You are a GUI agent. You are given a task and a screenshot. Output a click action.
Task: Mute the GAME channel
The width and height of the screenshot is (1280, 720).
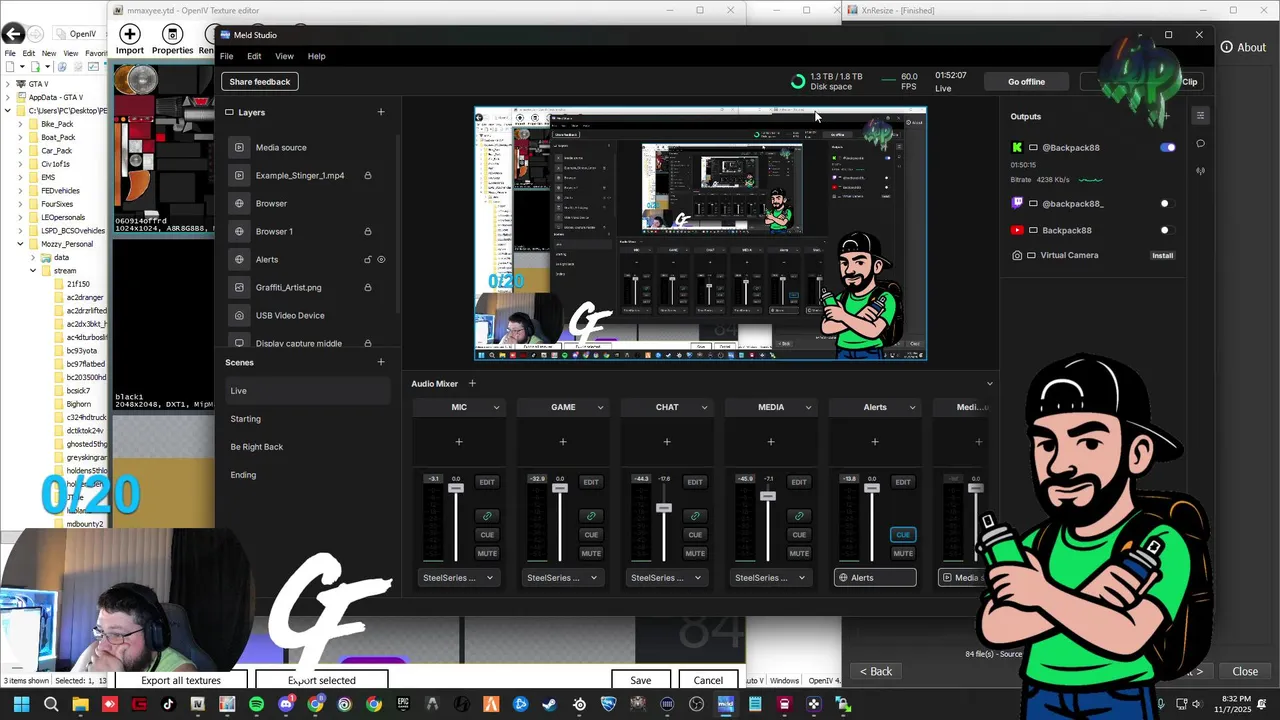click(591, 553)
